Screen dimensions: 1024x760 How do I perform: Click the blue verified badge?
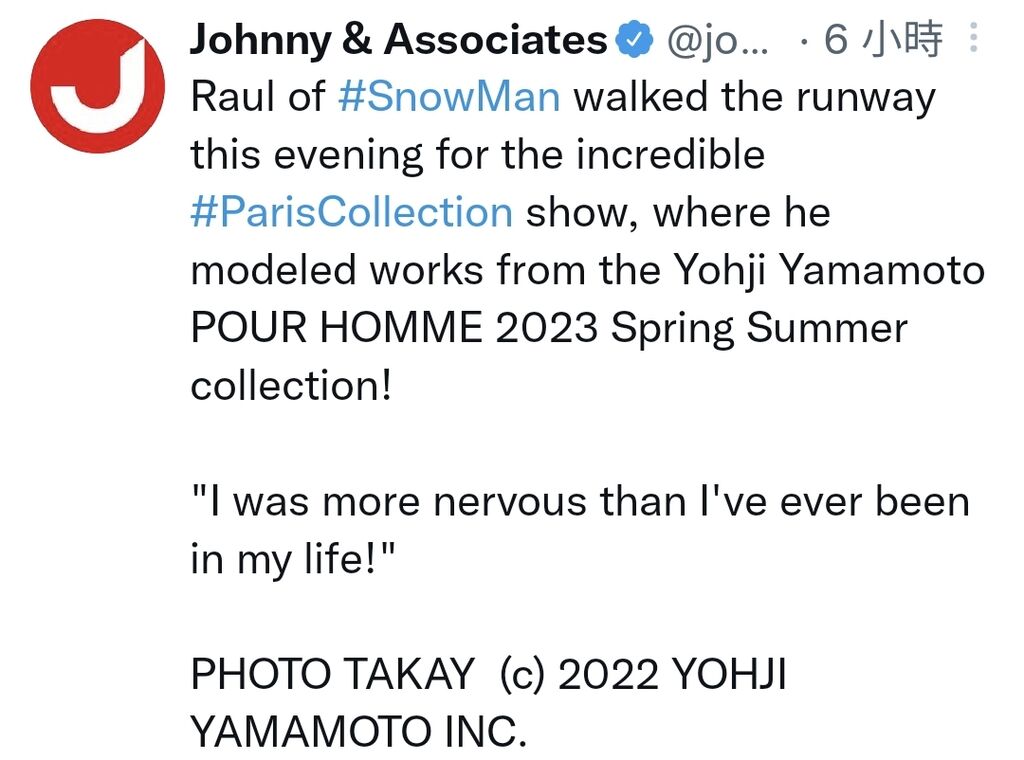(x=635, y=40)
